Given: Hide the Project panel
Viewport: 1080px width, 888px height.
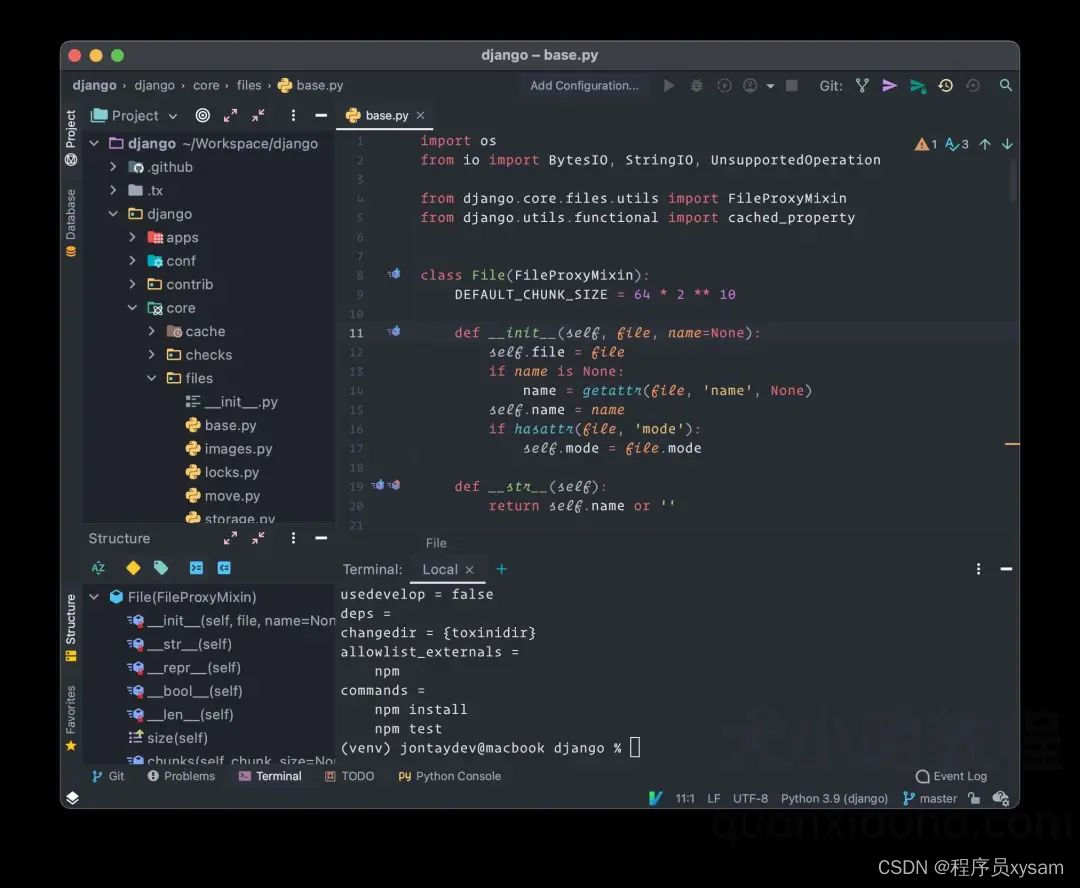Looking at the screenshot, I should 321,116.
